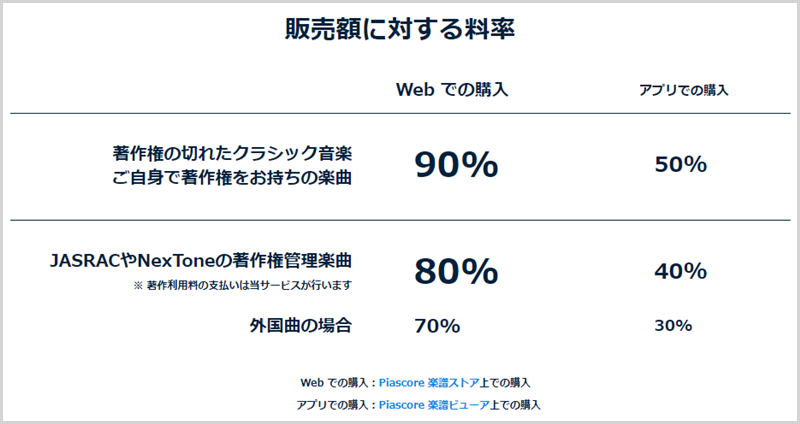Select the アプリでの購入 column header
The width and height of the screenshot is (800, 424).
(x=684, y=90)
